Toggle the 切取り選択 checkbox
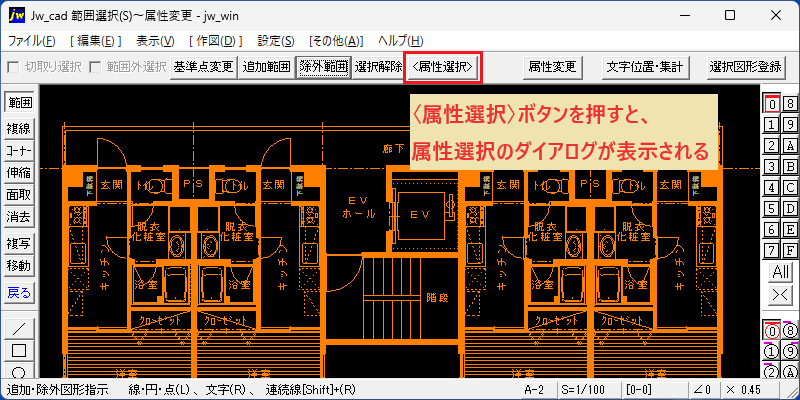The width and height of the screenshot is (800, 400). [13, 67]
